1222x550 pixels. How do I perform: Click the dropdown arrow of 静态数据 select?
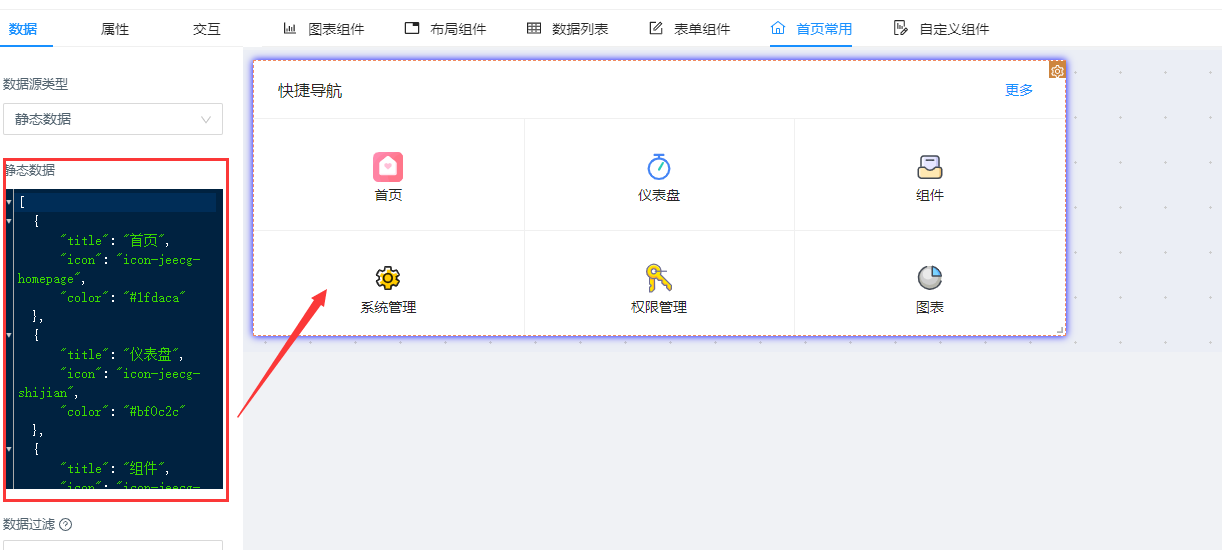click(x=206, y=119)
